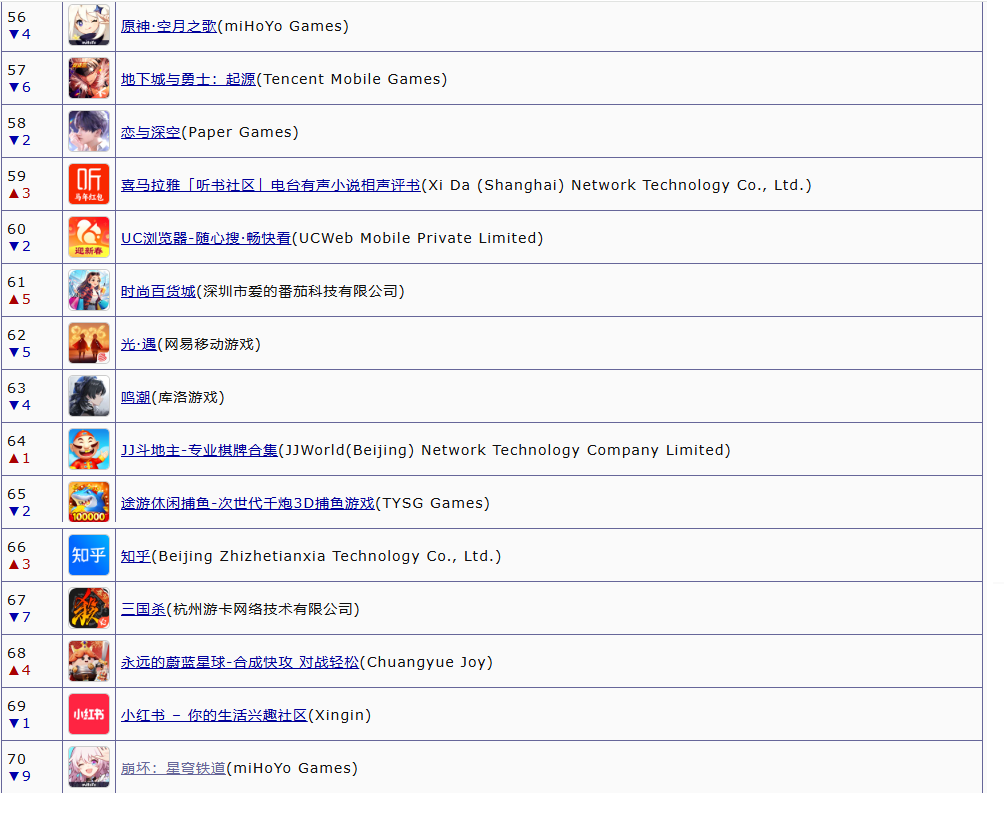Click the 原神·空月之歌 app icon

[x=89, y=25]
